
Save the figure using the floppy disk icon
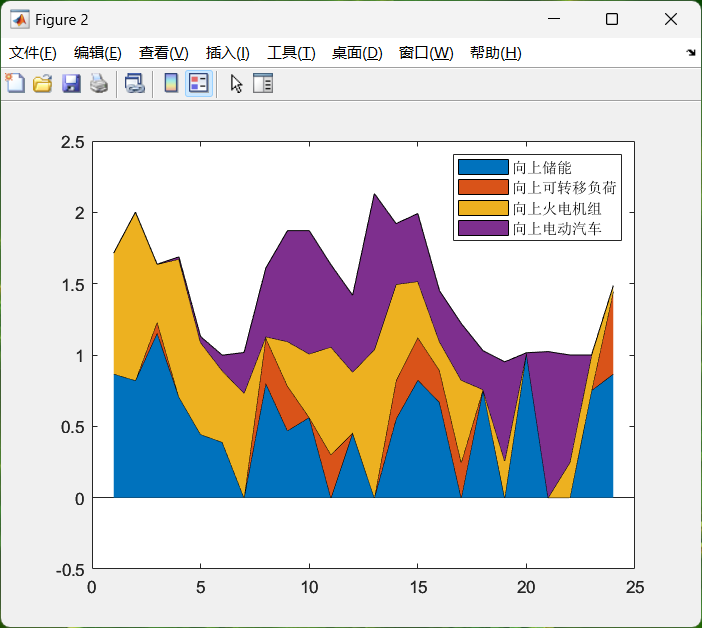click(x=71, y=84)
